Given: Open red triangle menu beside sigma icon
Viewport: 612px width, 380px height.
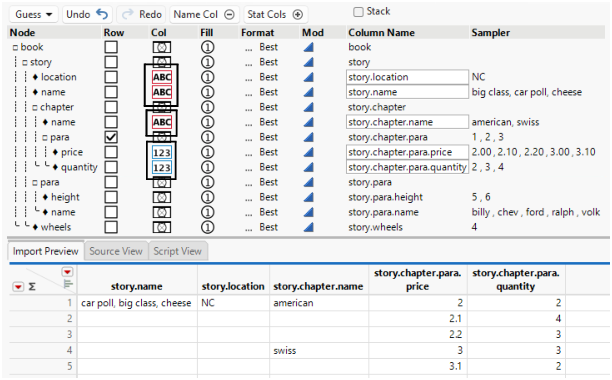Looking at the screenshot, I should click(18, 287).
